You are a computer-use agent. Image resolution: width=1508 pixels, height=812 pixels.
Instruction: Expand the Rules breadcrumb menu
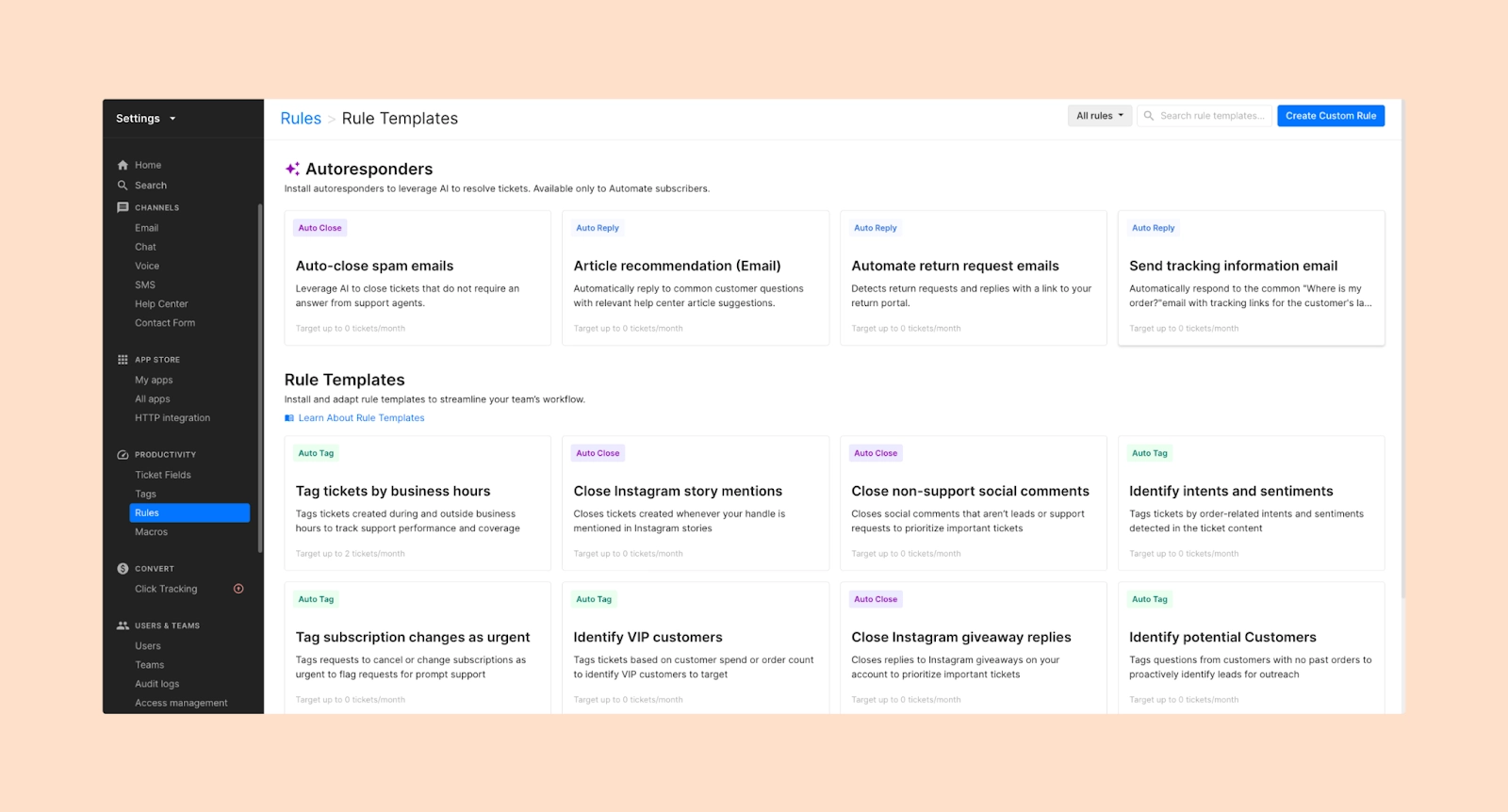[x=301, y=118]
